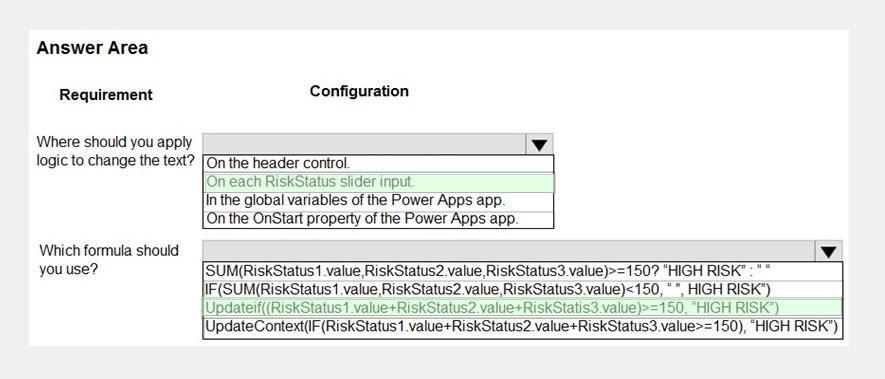Screen dimensions: 885x379
Task: Click 'Which formula should you use?' text
Action: coord(109,260)
